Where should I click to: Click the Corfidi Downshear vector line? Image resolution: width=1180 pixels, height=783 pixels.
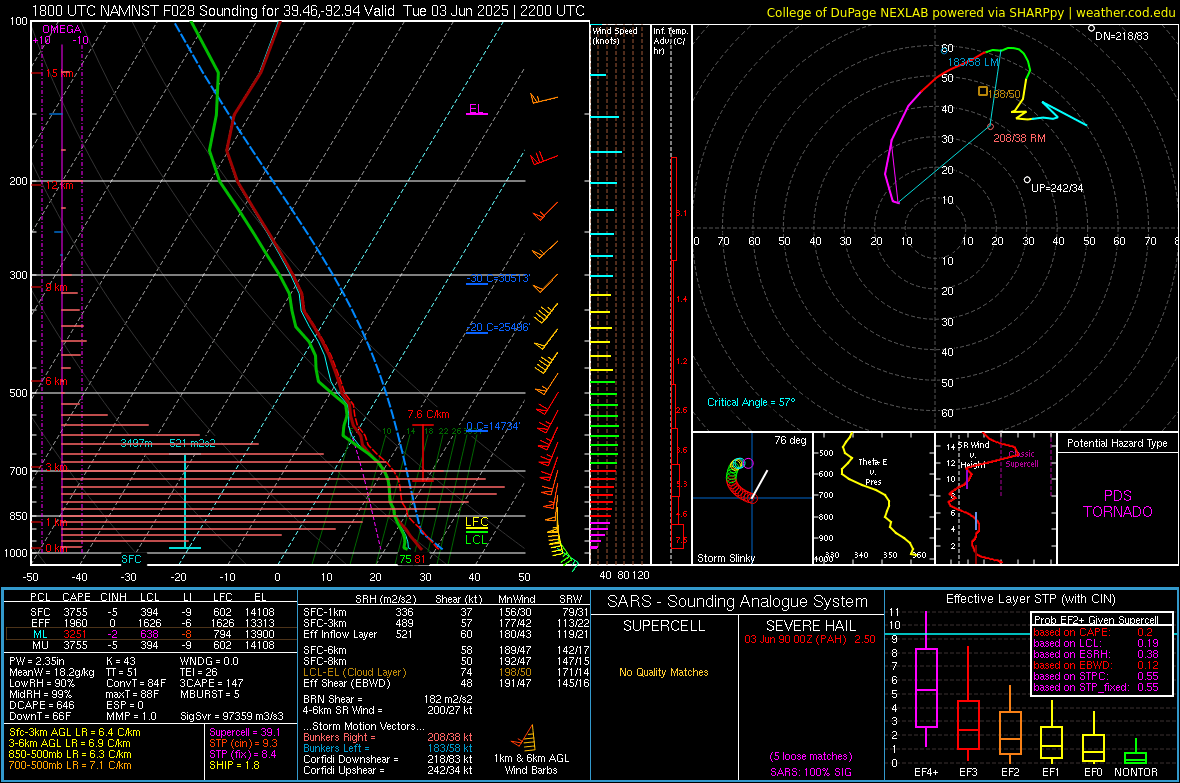tap(388, 759)
